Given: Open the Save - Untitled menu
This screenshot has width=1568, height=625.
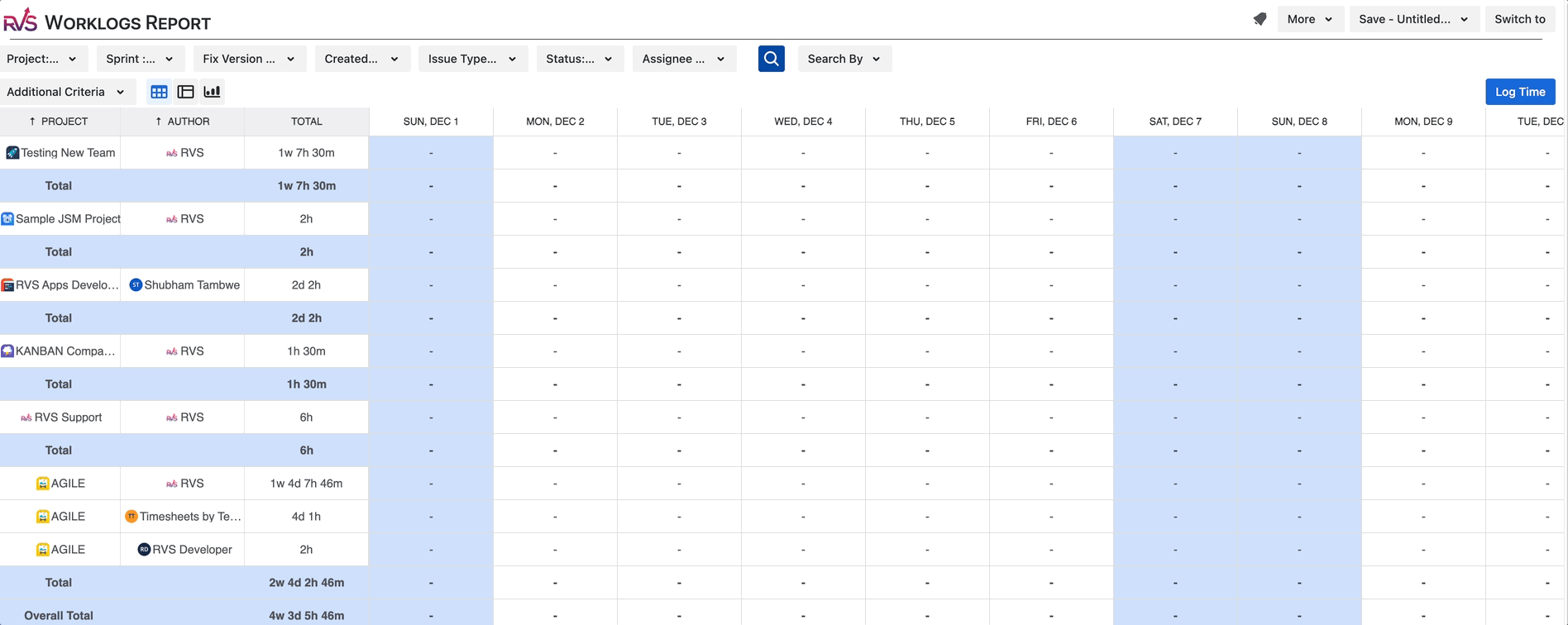Looking at the screenshot, I should pyautogui.click(x=1413, y=19).
